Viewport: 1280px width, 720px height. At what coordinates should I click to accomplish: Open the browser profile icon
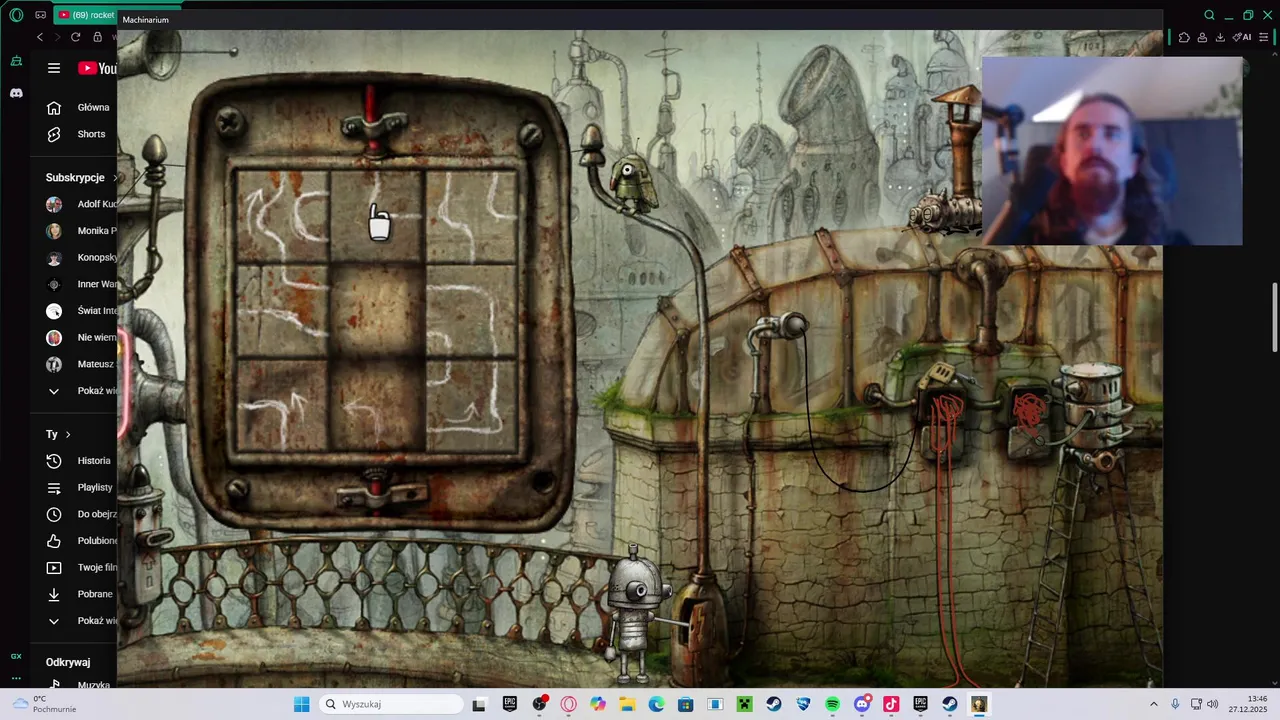pyautogui.click(x=1202, y=37)
